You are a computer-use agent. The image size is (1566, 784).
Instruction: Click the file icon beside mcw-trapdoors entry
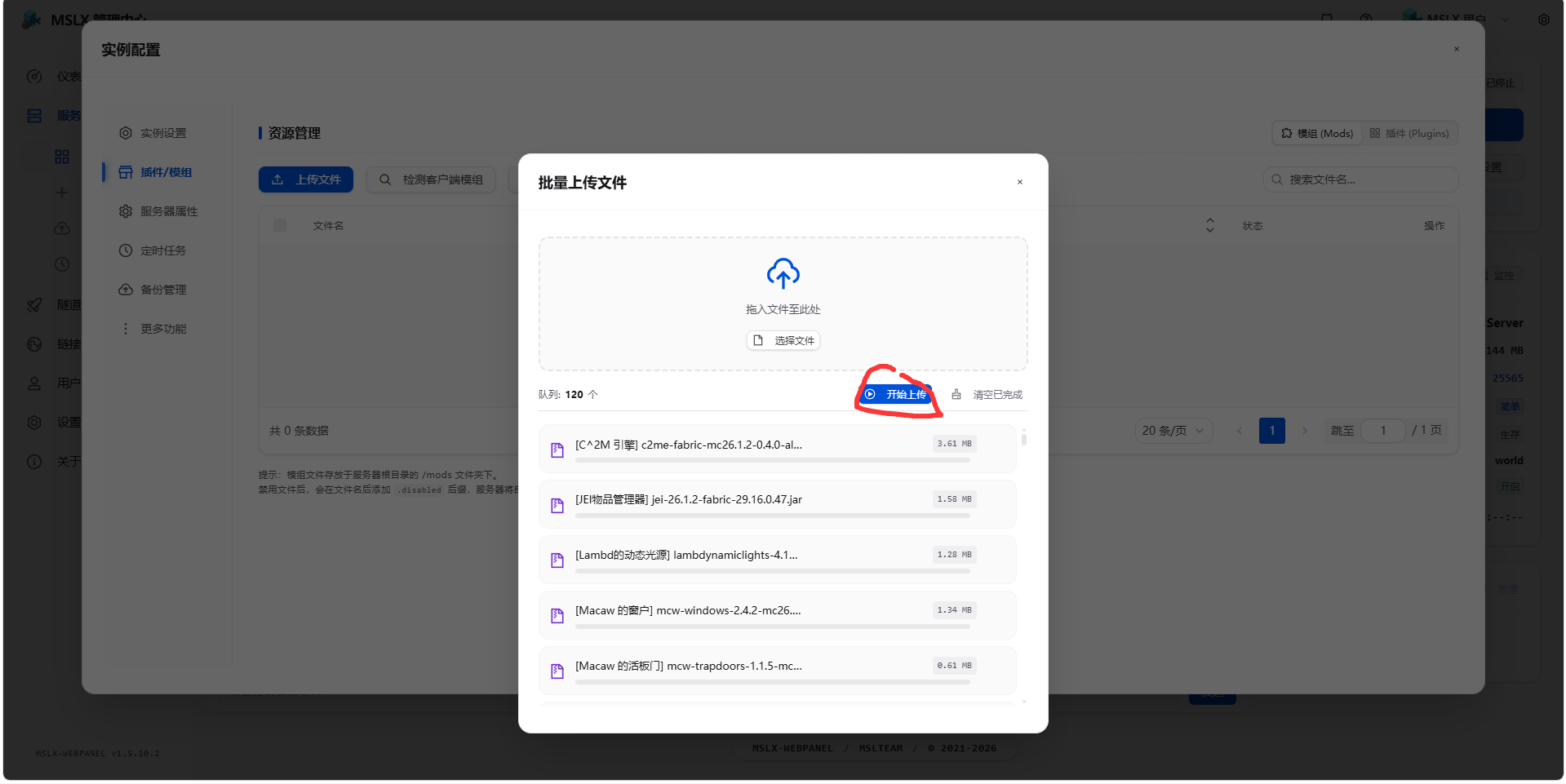tap(557, 671)
